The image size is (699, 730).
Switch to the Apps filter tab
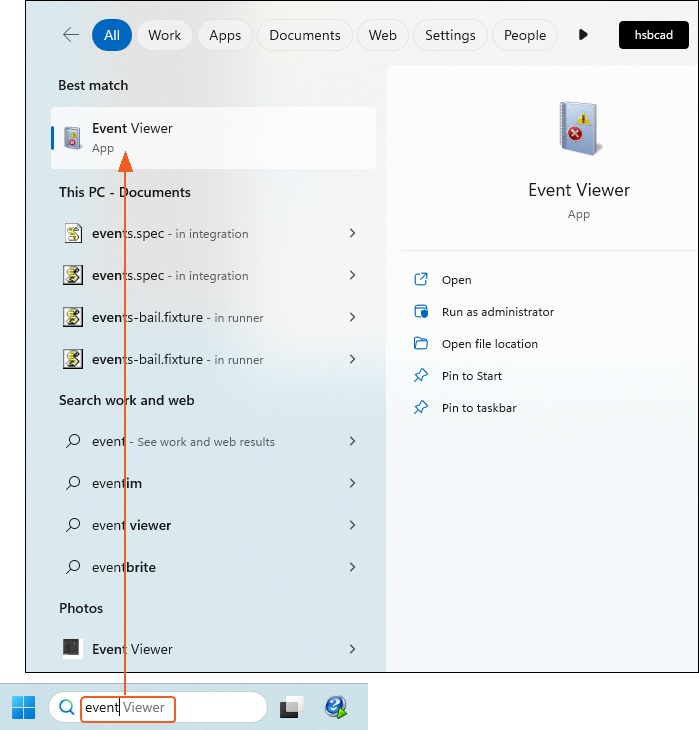point(225,35)
